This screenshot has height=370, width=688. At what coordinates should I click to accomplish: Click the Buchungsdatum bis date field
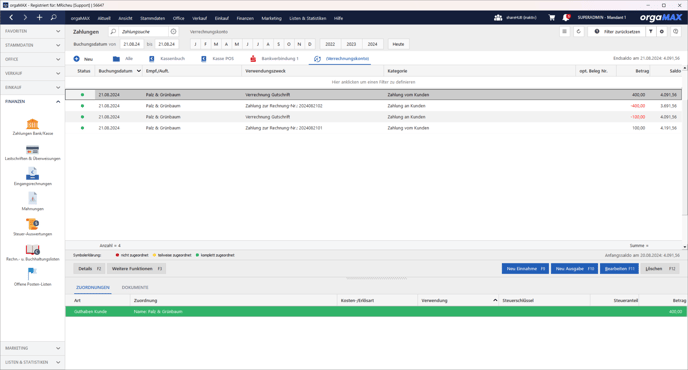(167, 44)
